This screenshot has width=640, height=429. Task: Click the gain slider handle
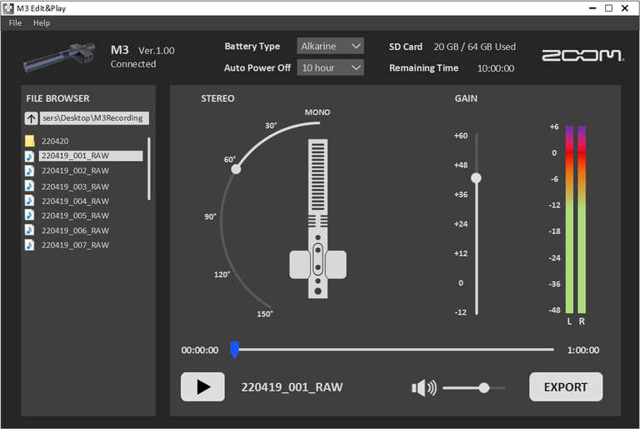click(x=476, y=178)
